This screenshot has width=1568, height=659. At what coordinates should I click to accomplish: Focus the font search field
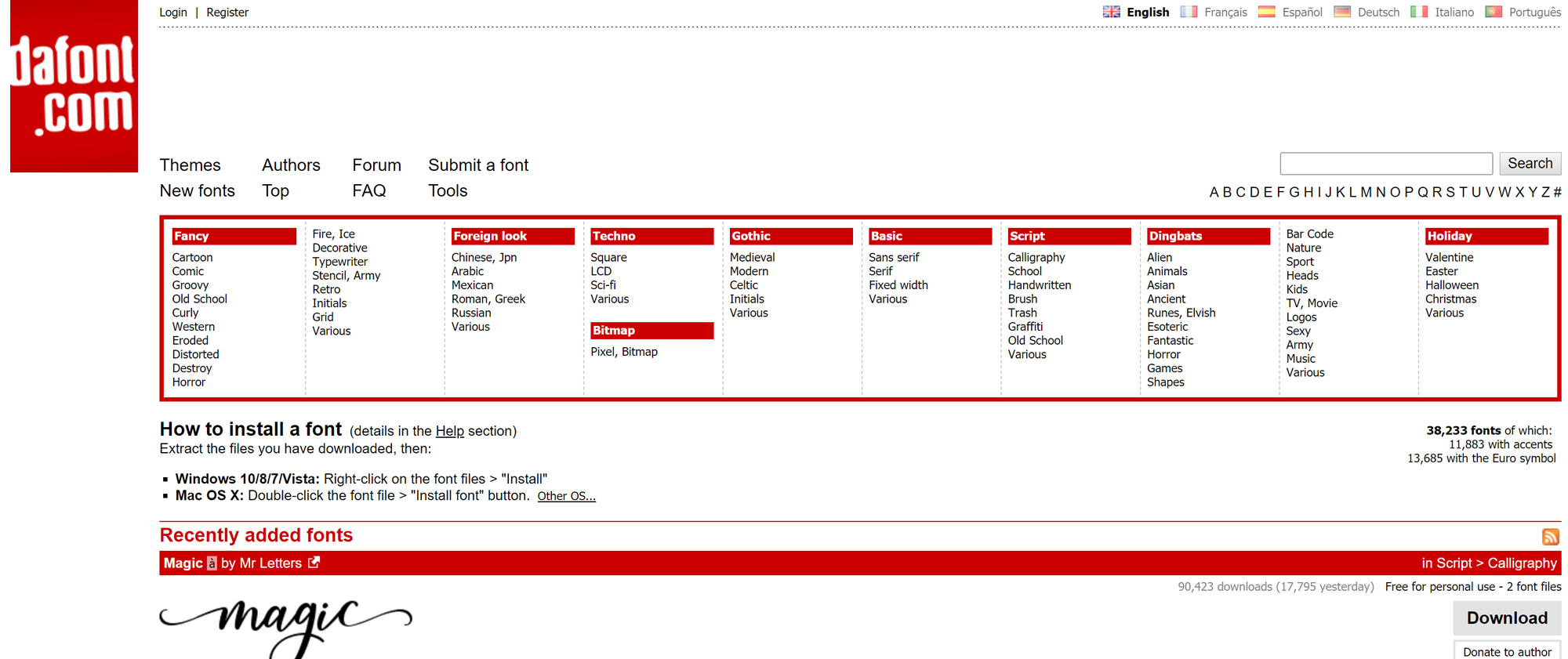(1386, 163)
